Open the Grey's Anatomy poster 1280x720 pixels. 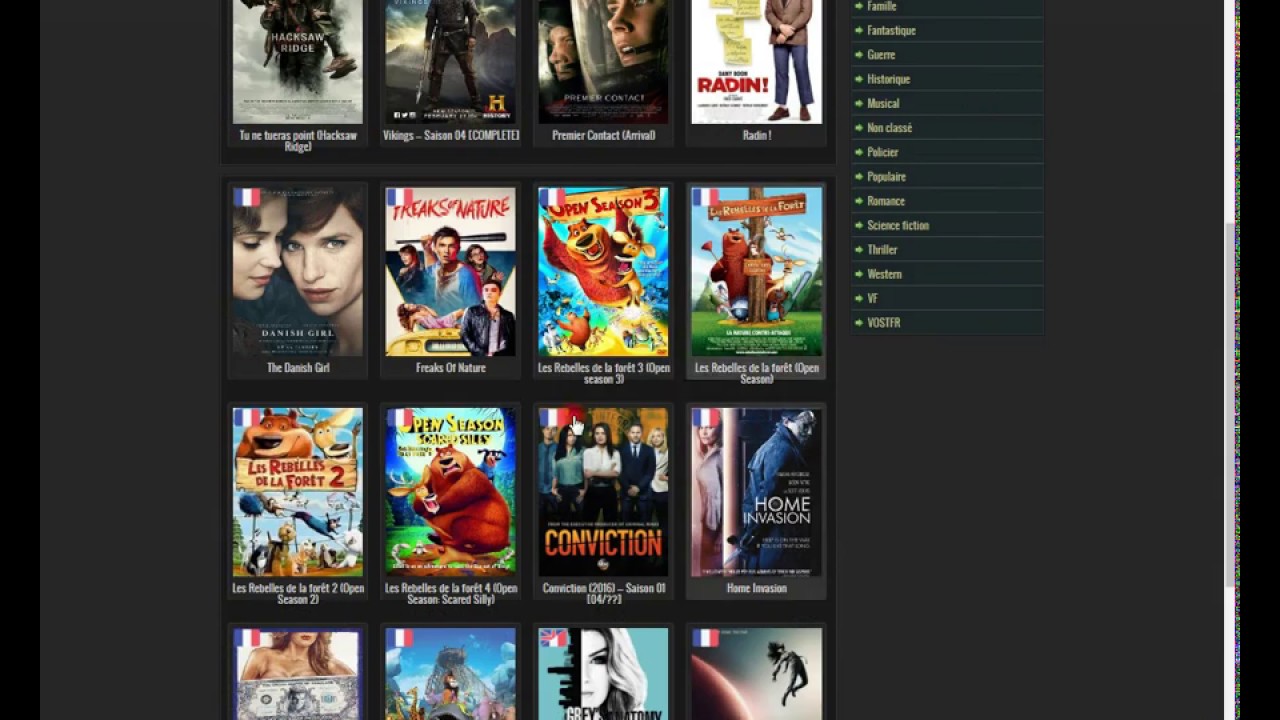click(603, 674)
